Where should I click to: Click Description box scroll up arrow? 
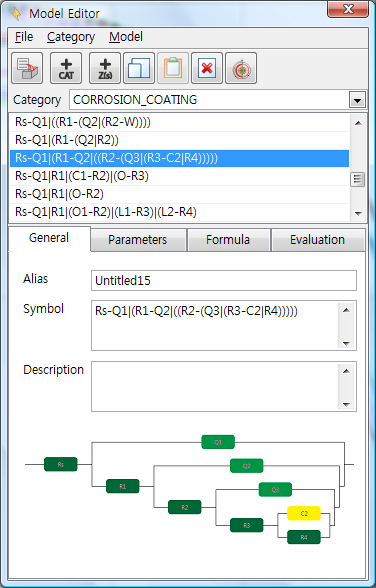click(x=346, y=371)
